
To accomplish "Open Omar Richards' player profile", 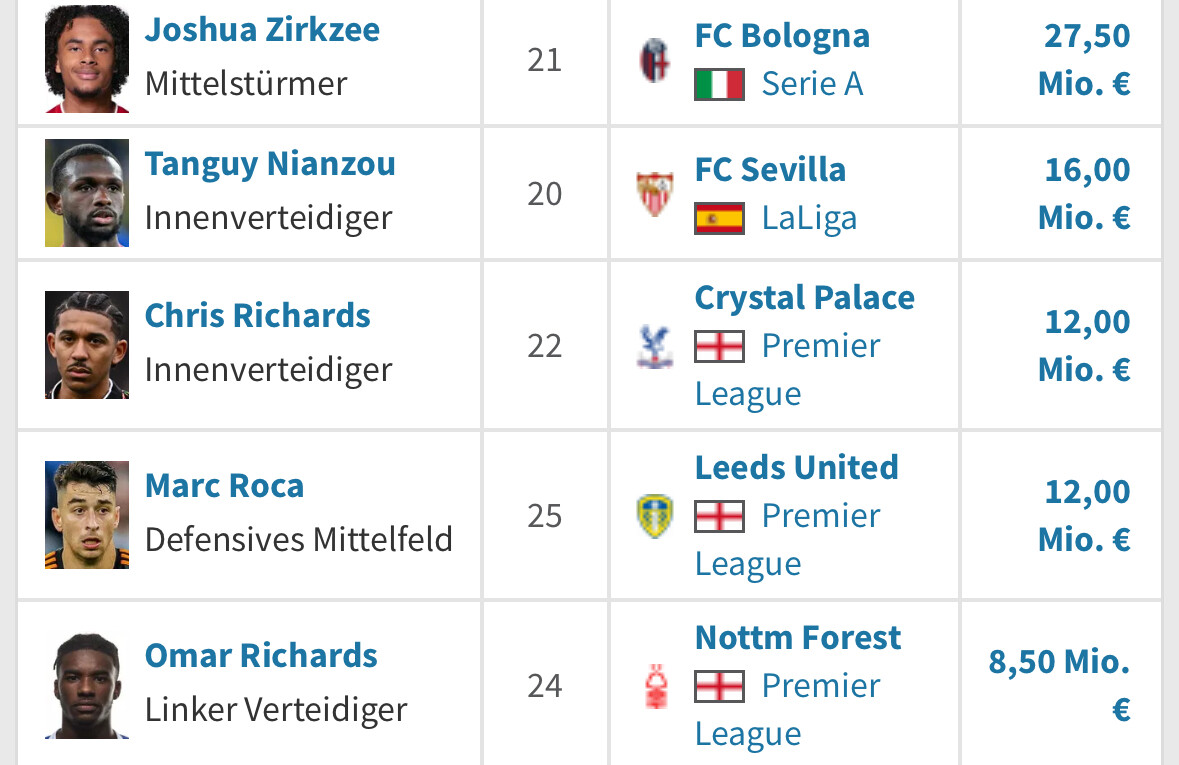I will point(261,656).
